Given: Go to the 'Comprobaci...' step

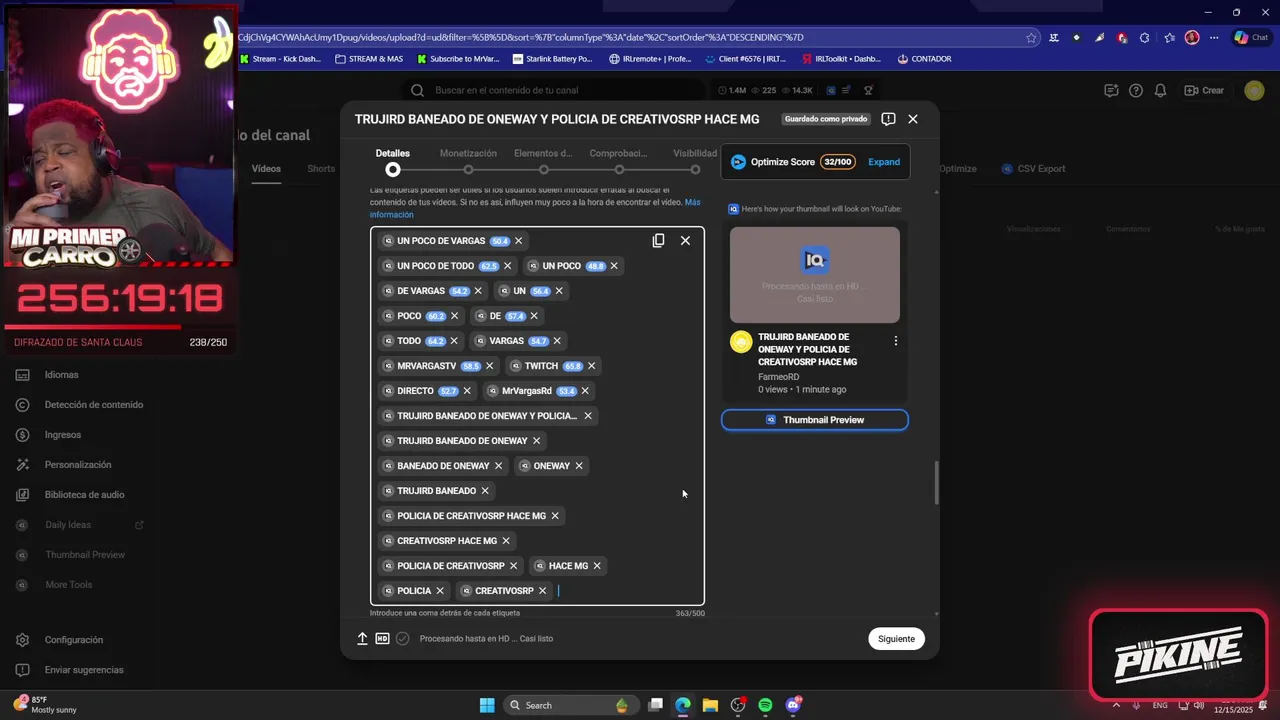Looking at the screenshot, I should tap(619, 161).
